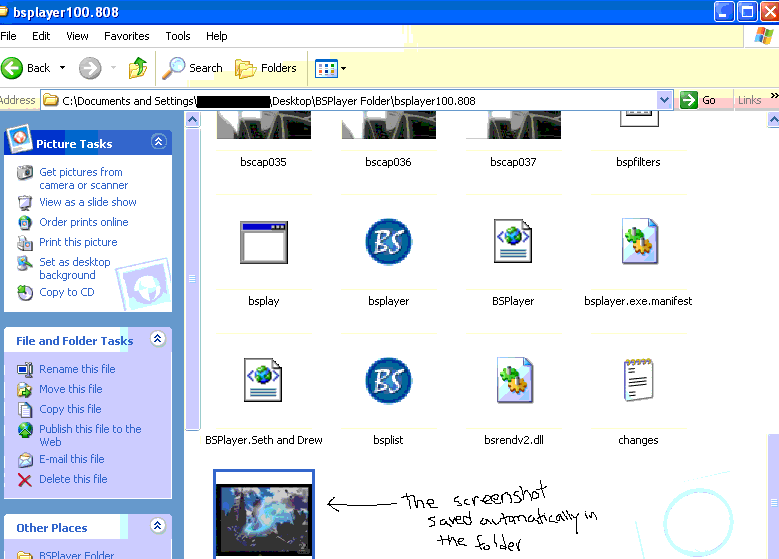Image resolution: width=779 pixels, height=559 pixels.
Task: Click the Views grid icon
Action: pyautogui.click(x=326, y=69)
